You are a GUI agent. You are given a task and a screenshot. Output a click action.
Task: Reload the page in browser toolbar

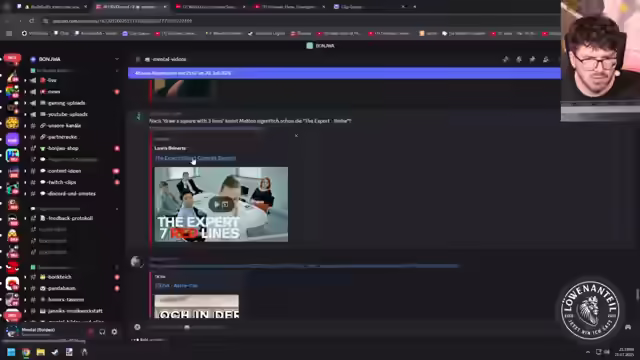click(x=32, y=20)
